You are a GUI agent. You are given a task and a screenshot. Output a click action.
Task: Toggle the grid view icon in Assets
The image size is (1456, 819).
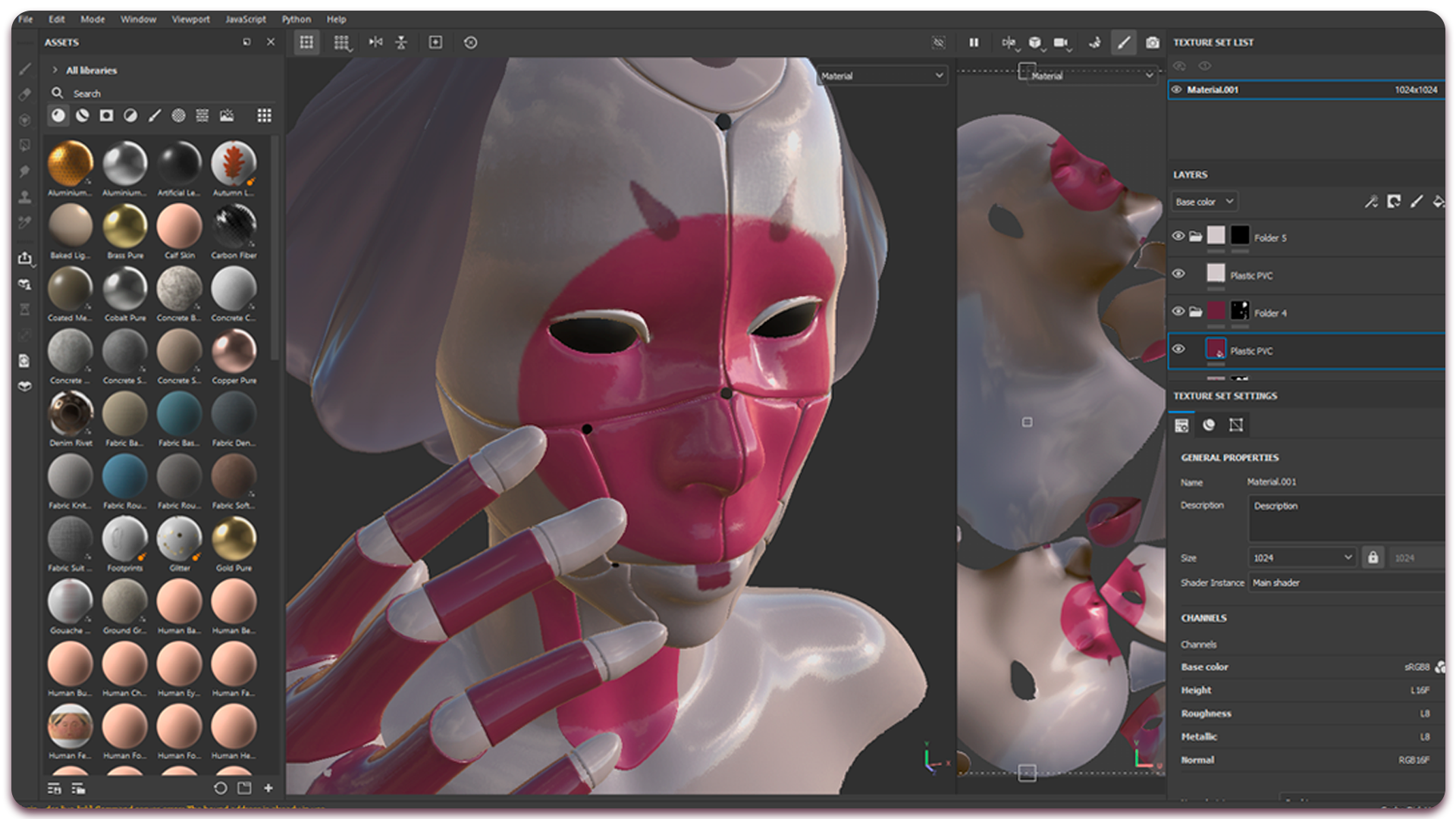coord(264,115)
